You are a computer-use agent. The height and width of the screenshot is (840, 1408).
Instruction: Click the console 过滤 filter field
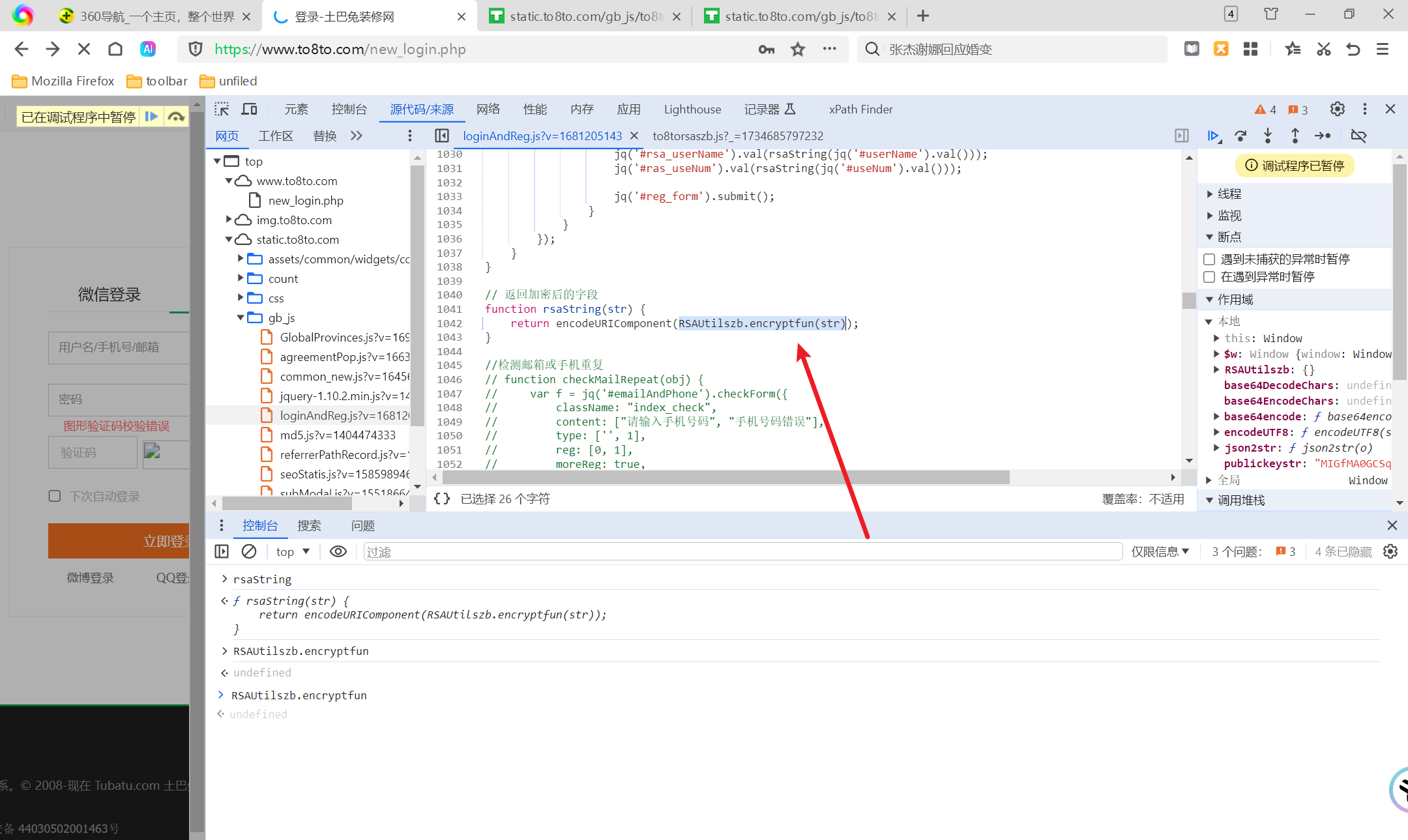click(742, 551)
